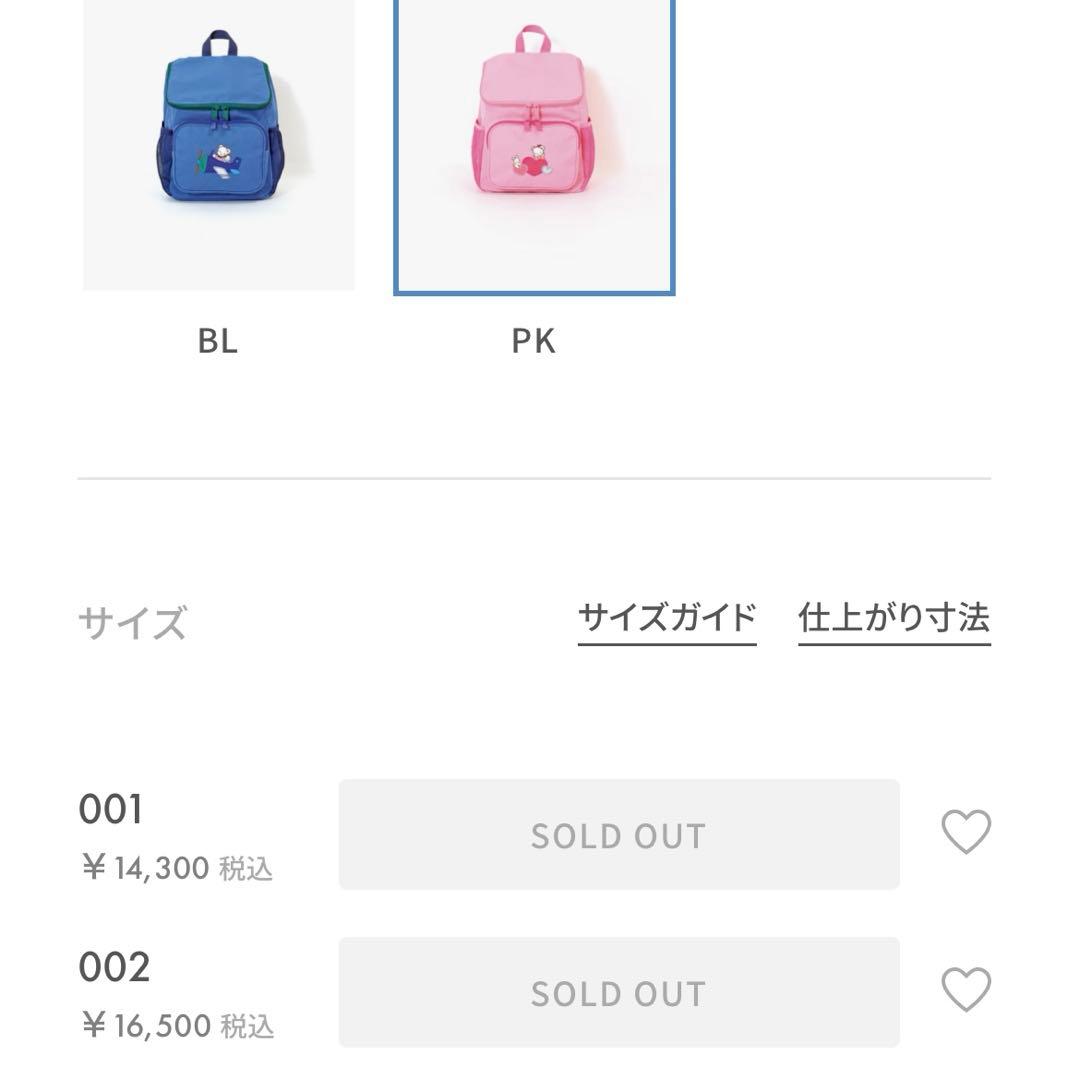The height and width of the screenshot is (1080, 1080).
Task: Choose the BL color label
Action: [218, 341]
